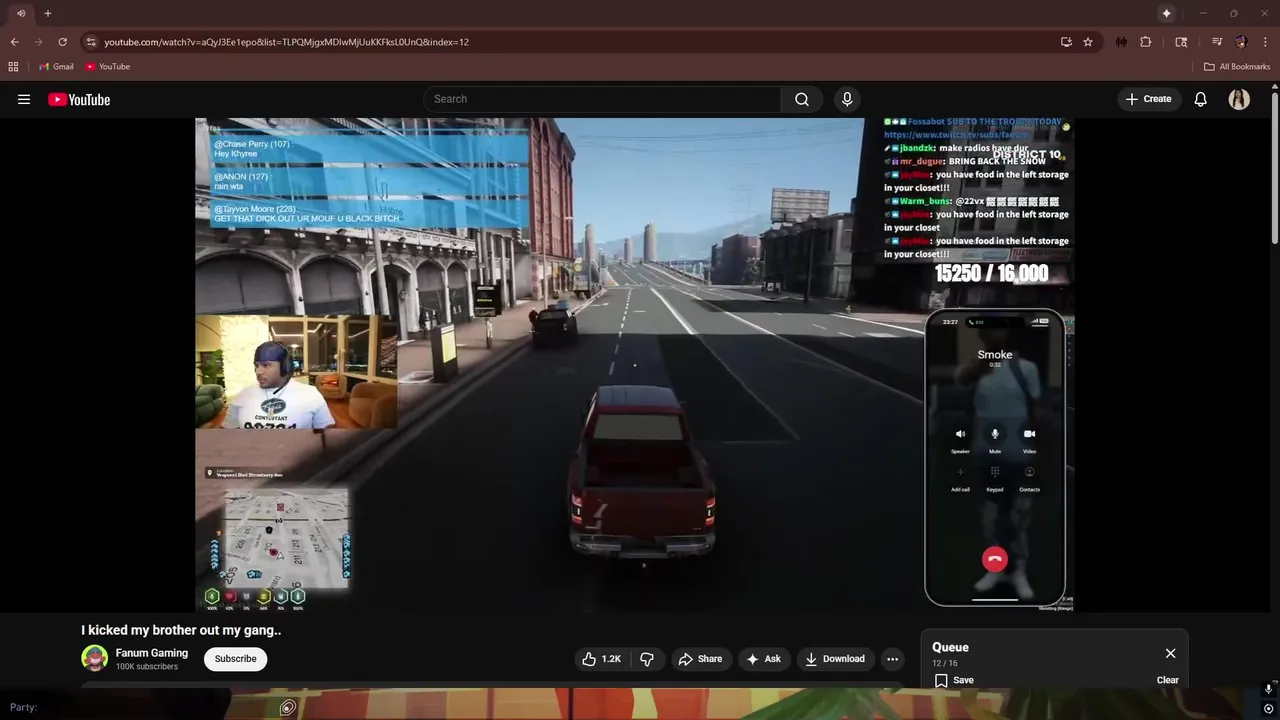Save the queue as a playlist

(953, 680)
